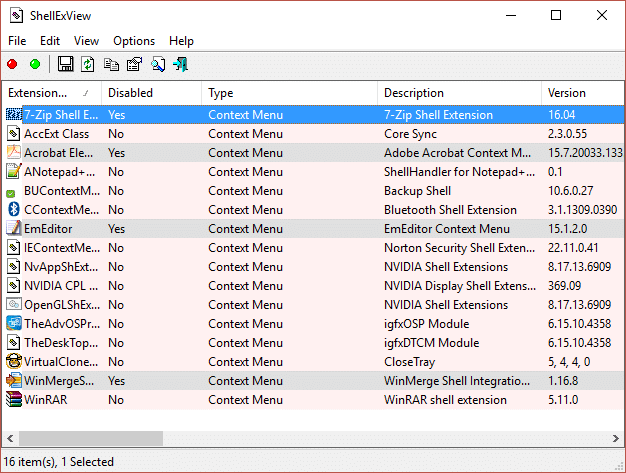Viewport: 626px width, 473px height.
Task: Click the Find magnifier toolbar icon
Action: [x=158, y=65]
